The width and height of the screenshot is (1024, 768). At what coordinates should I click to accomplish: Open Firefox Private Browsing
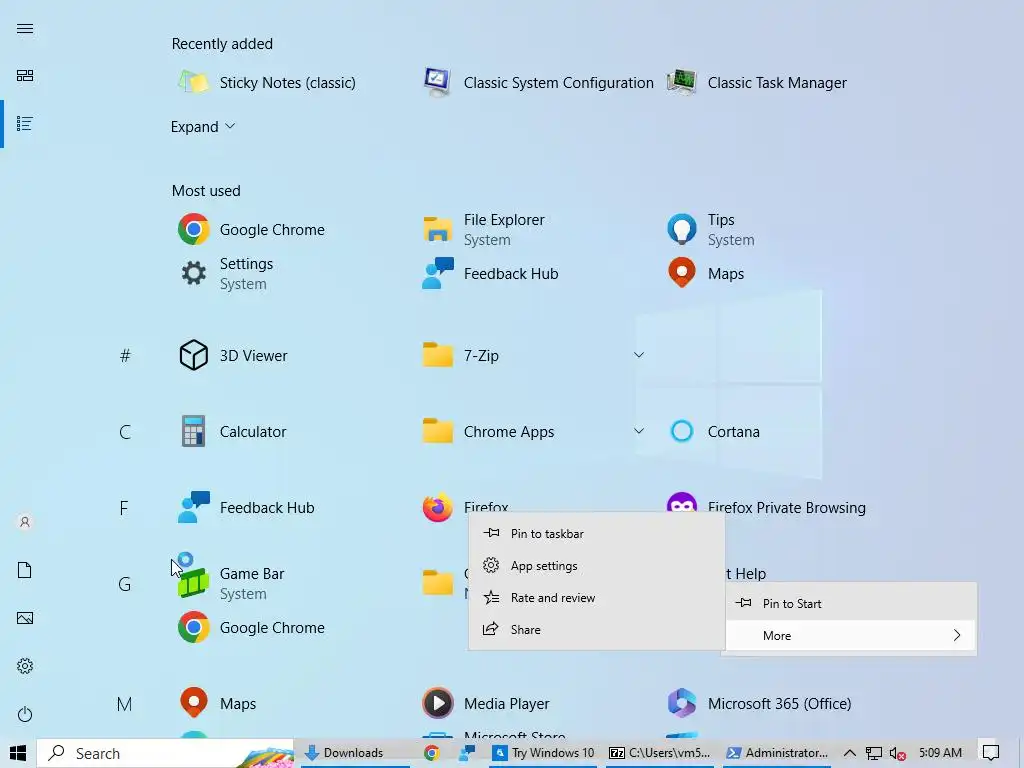766,507
